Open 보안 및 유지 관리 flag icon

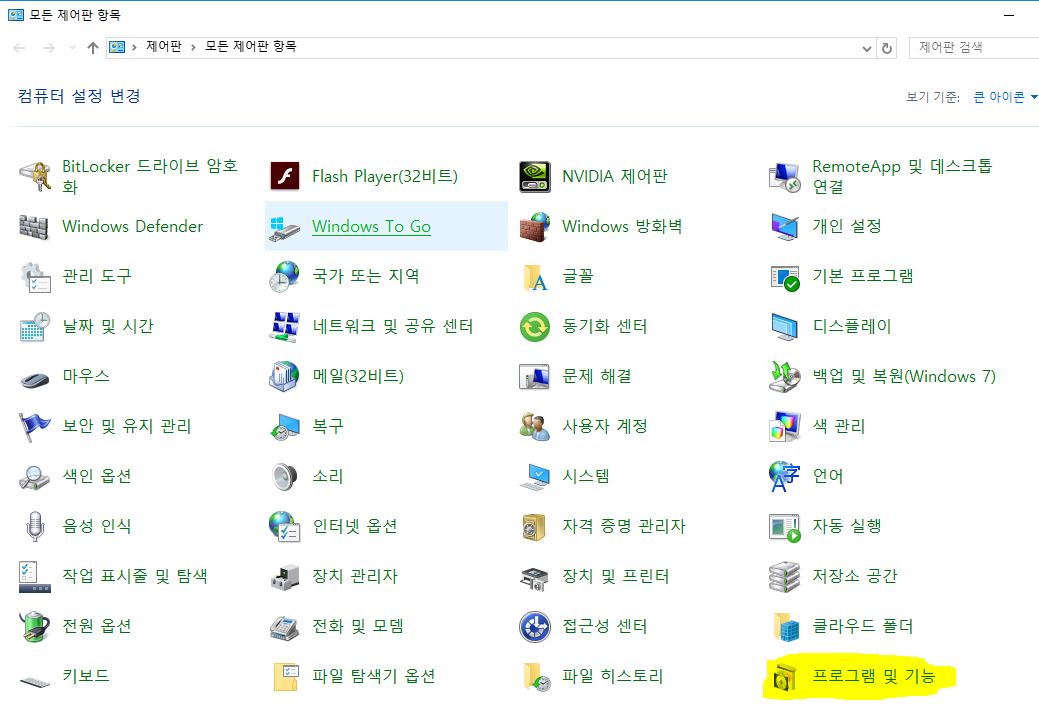pyautogui.click(x=35, y=427)
